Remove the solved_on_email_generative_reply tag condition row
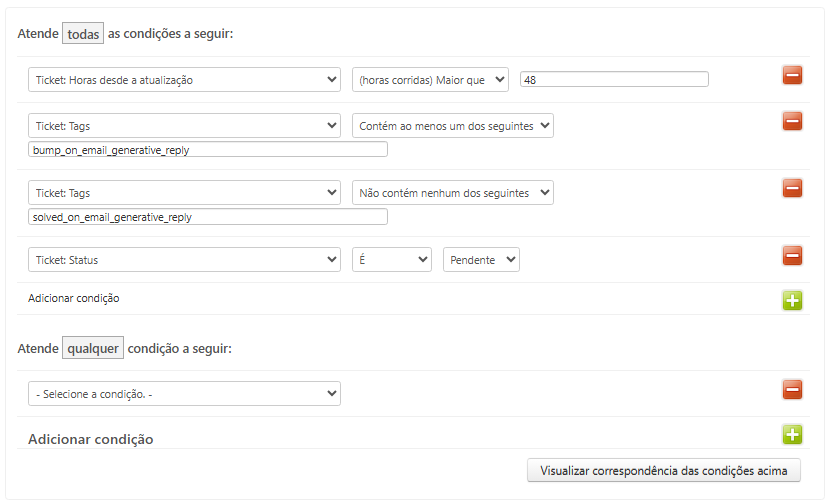 pos(792,188)
